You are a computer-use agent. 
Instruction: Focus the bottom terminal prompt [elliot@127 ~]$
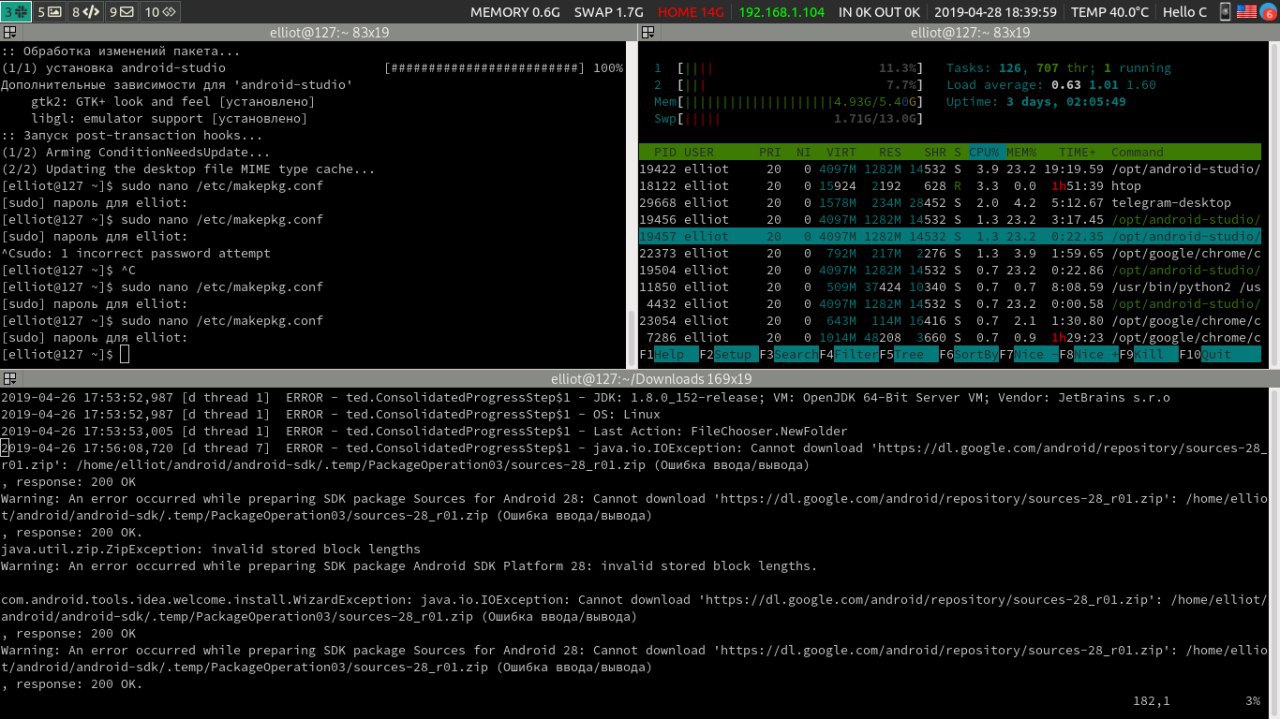58,354
